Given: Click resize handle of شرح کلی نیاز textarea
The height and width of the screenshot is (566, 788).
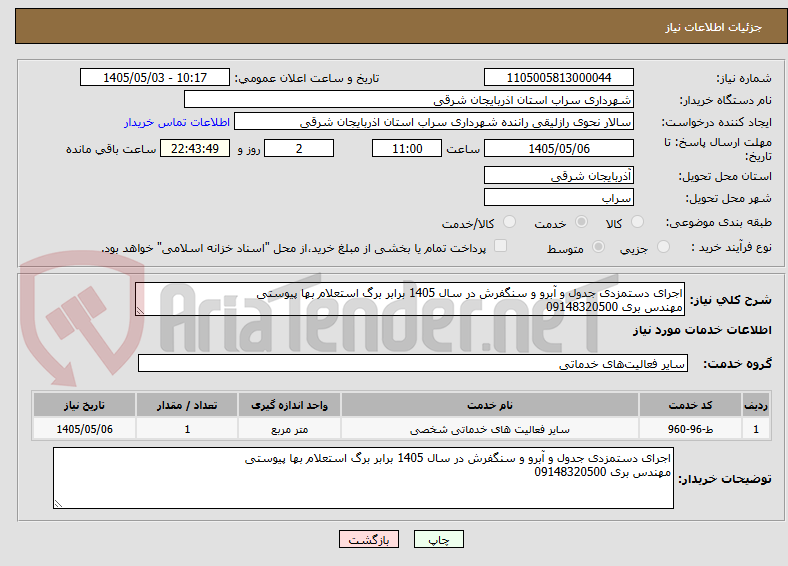Looking at the screenshot, I should click(140, 311).
